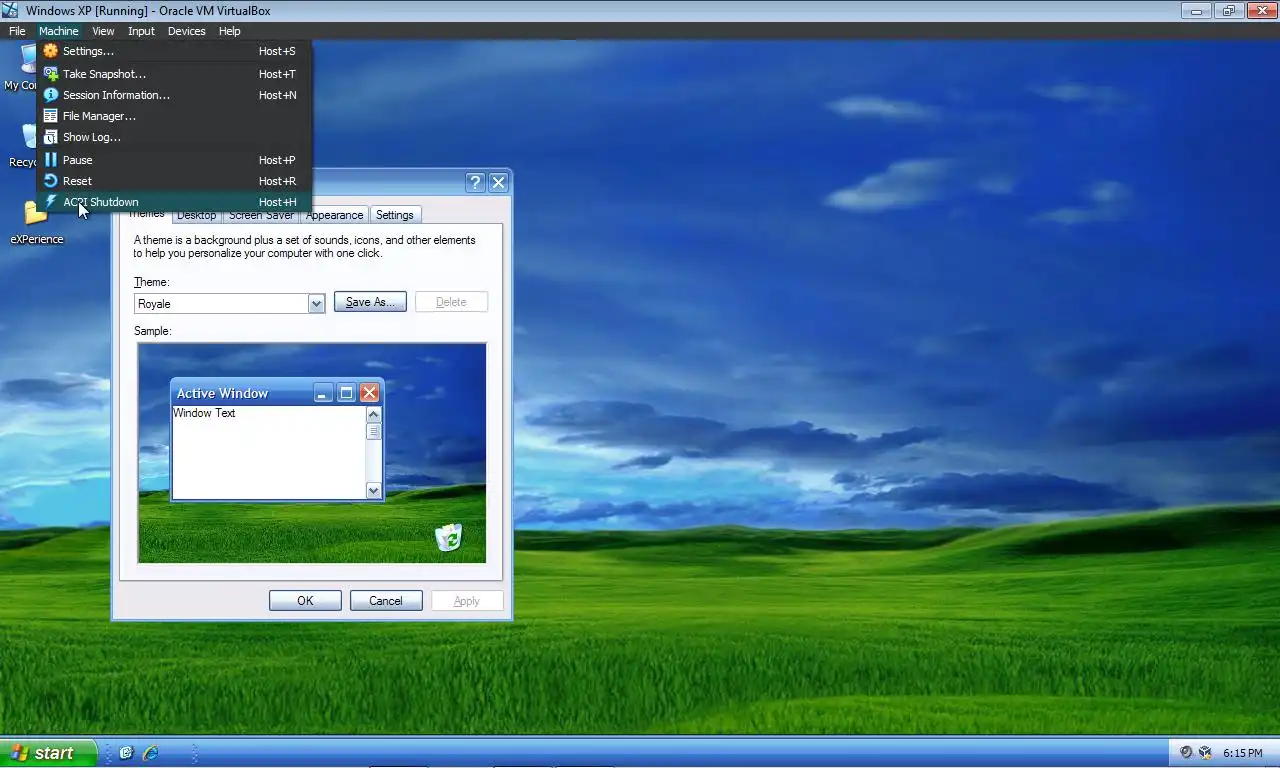The image size is (1280, 768).
Task: Select Show Log menu entry
Action: point(175,137)
